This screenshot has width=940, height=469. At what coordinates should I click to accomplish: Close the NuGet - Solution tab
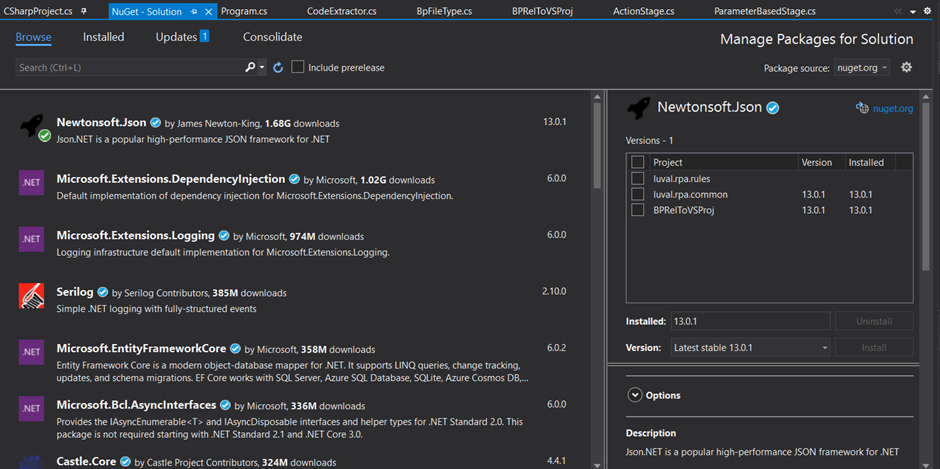(208, 11)
